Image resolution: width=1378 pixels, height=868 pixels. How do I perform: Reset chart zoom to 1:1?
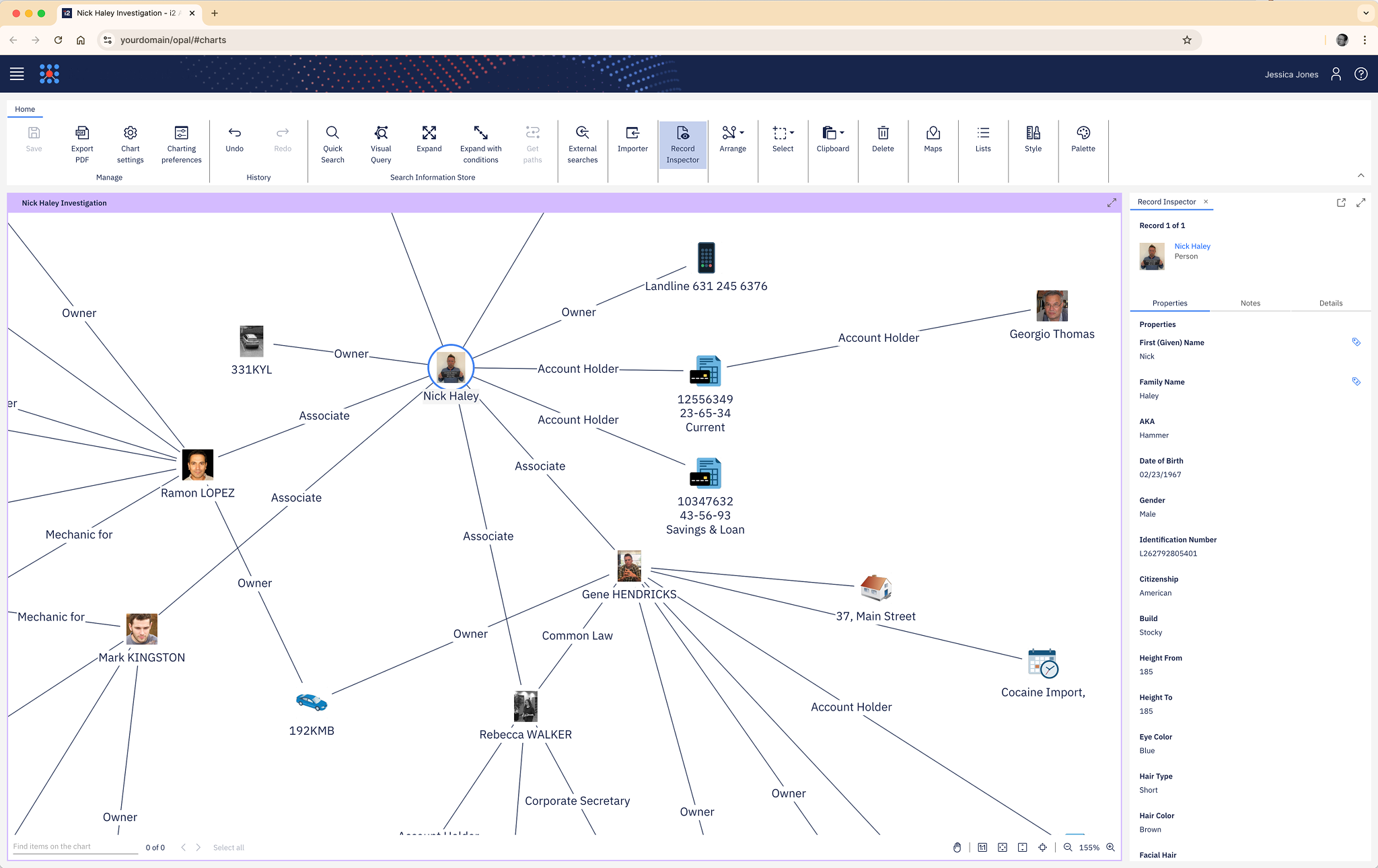982,848
